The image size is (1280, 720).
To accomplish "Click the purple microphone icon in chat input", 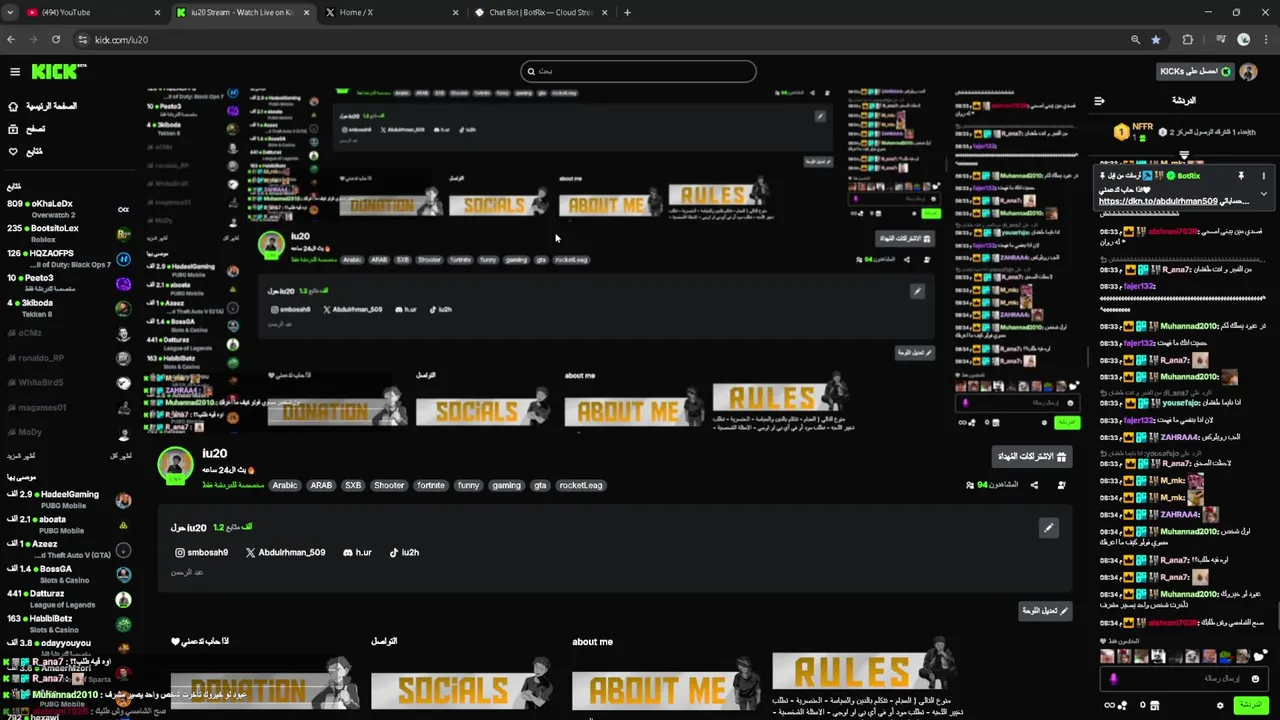I will pos(1113,679).
